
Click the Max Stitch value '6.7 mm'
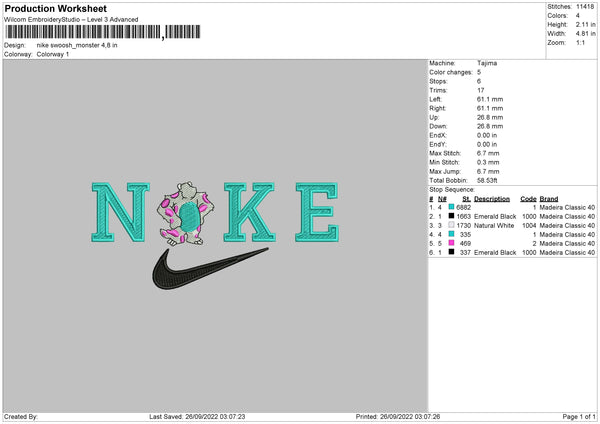(x=488, y=153)
